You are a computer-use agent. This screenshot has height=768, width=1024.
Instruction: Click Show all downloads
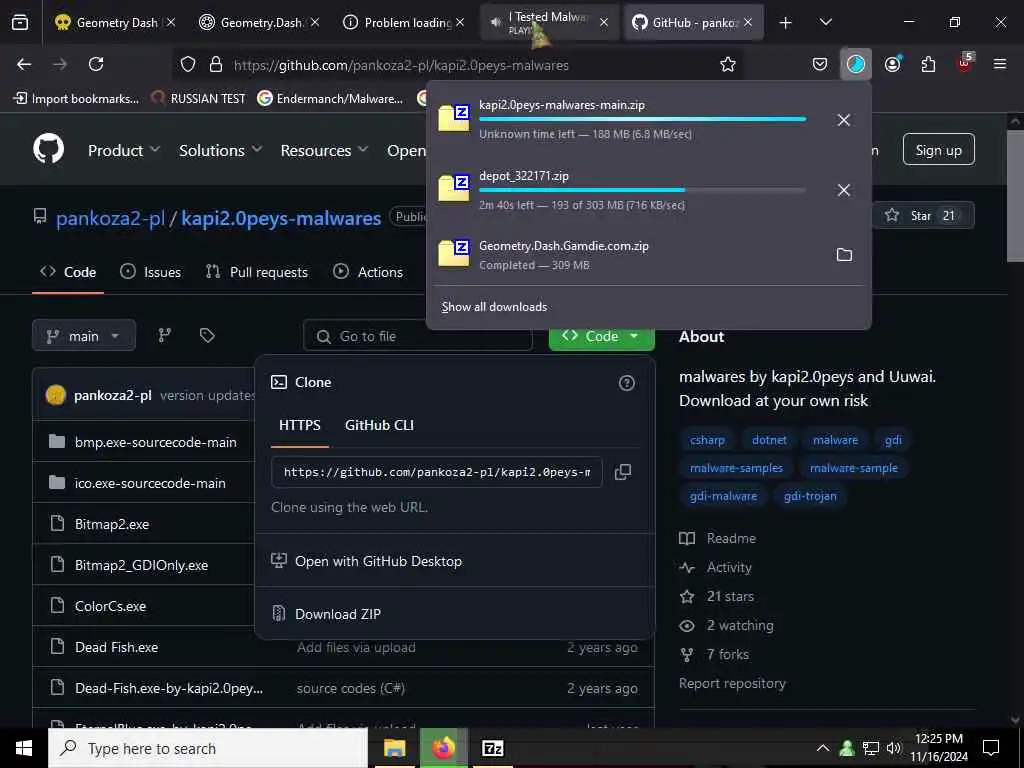click(494, 306)
